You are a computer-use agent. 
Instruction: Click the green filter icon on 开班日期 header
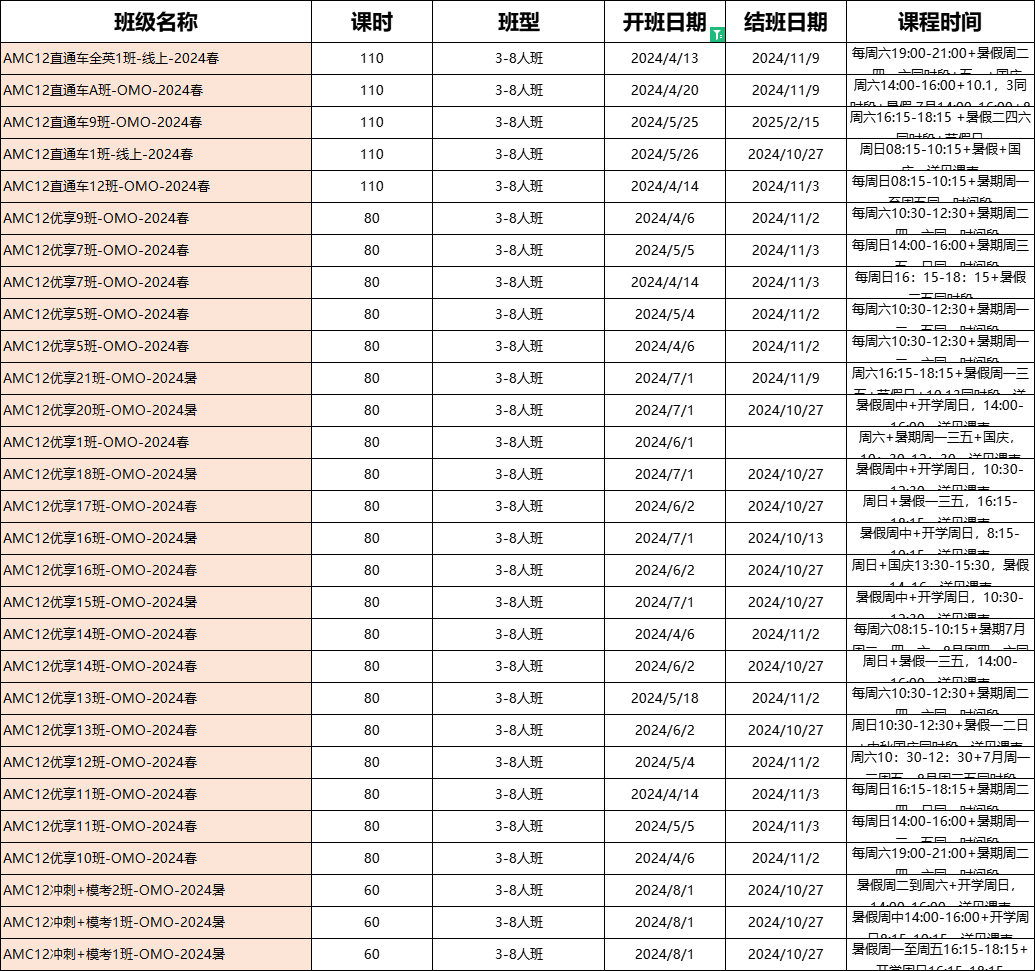(718, 35)
